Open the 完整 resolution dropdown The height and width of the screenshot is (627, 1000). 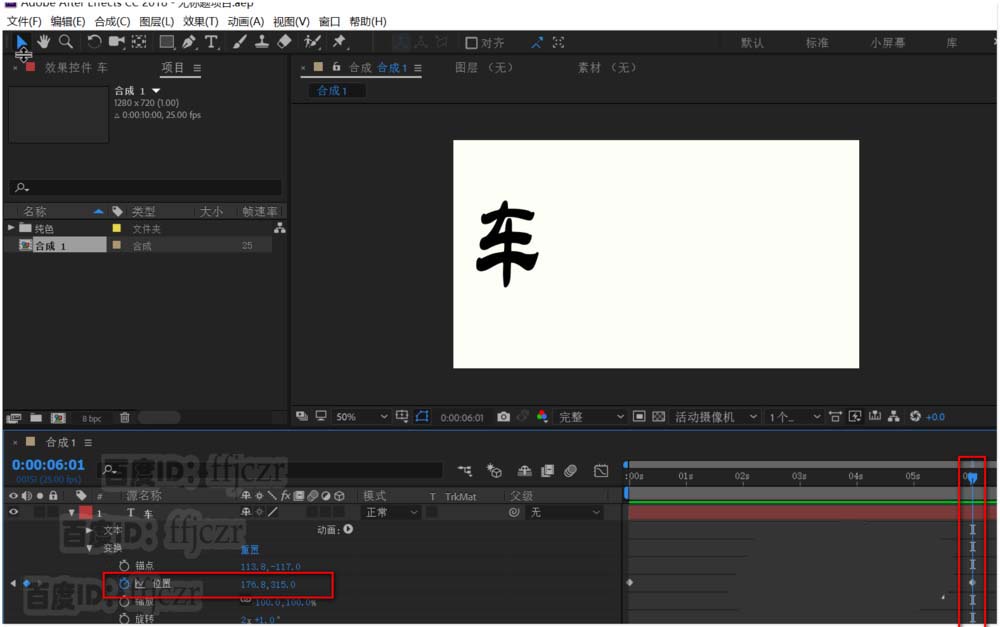tap(591, 417)
